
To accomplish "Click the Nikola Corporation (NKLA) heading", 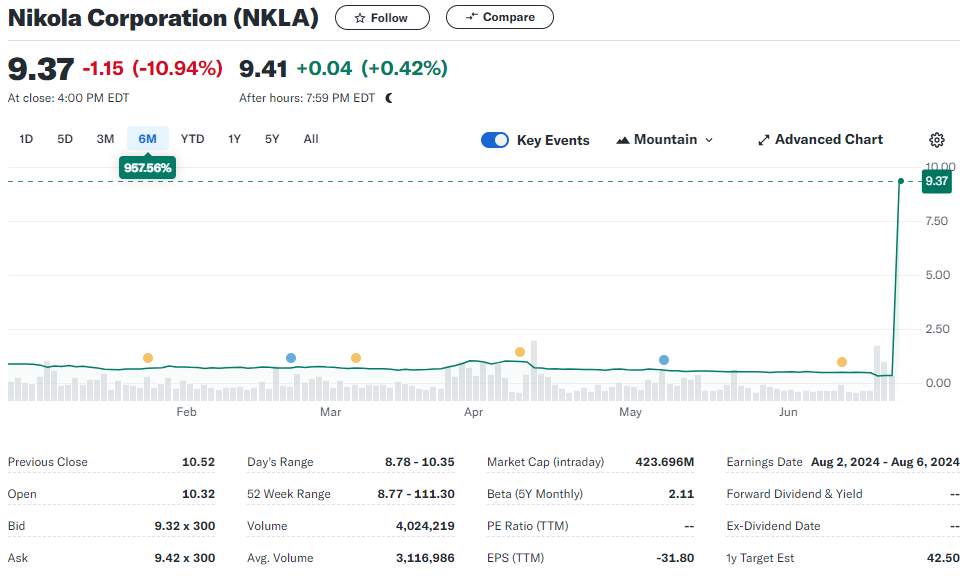I will pyautogui.click(x=163, y=18).
